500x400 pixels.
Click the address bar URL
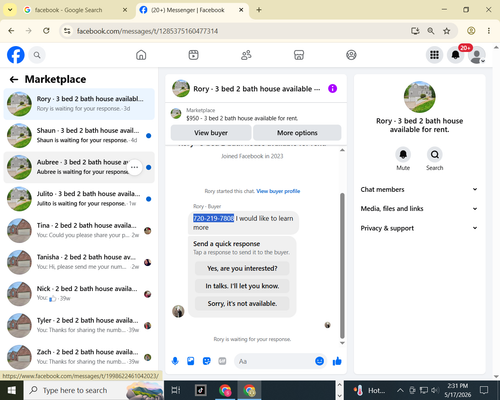click(x=147, y=31)
